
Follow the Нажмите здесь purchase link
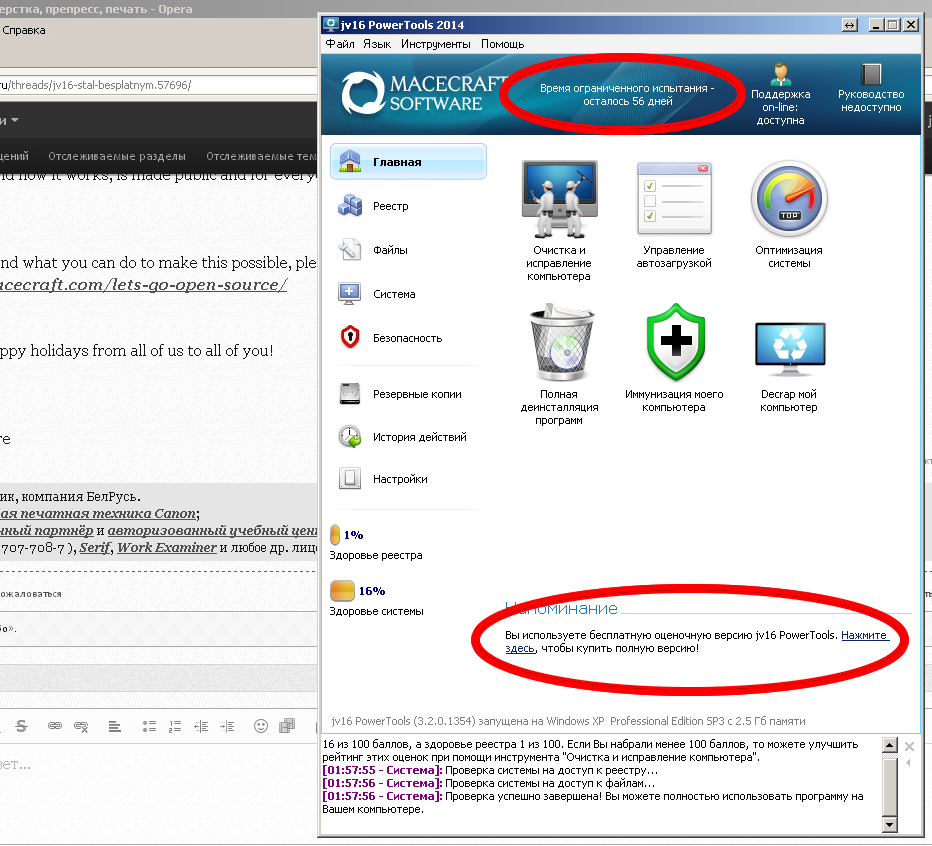(x=864, y=635)
